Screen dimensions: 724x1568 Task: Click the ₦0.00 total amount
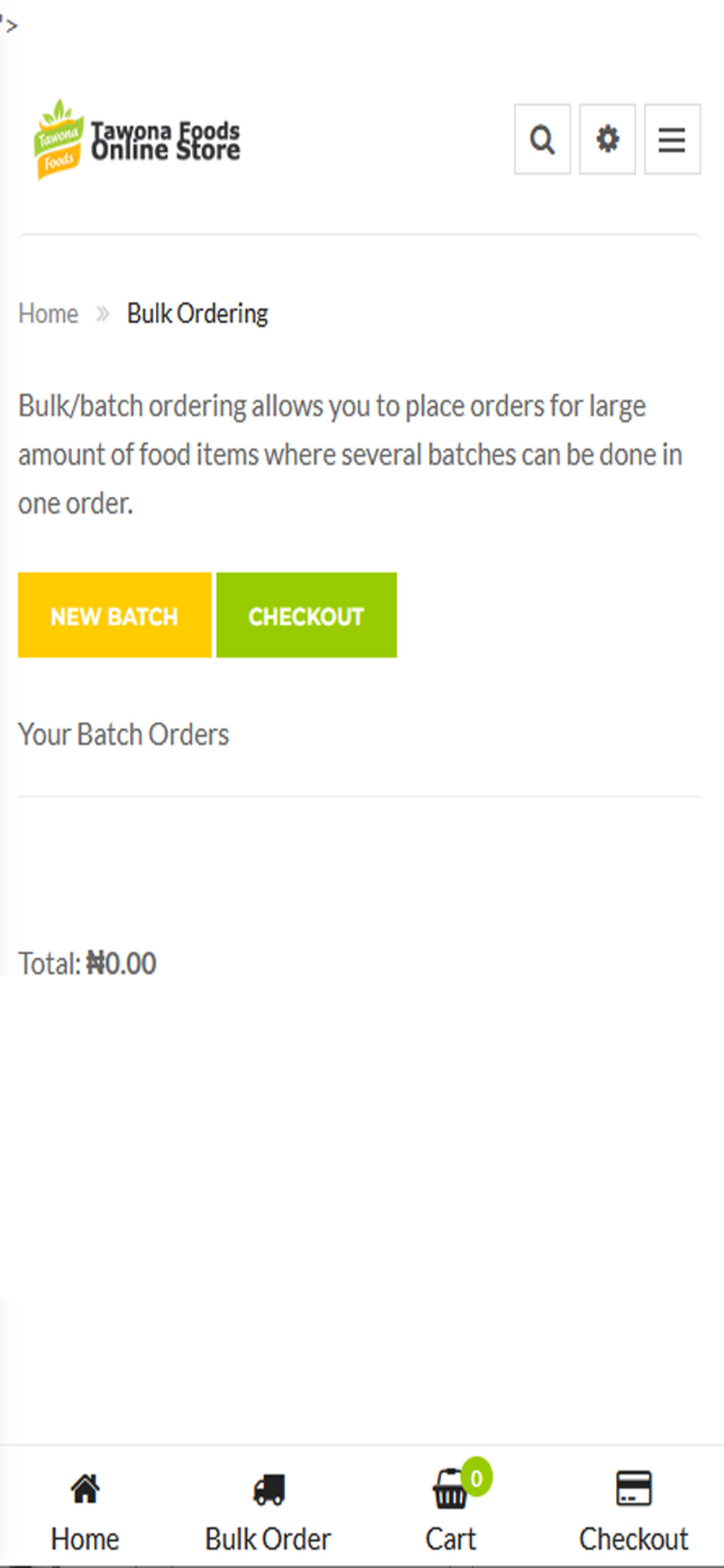tap(121, 964)
